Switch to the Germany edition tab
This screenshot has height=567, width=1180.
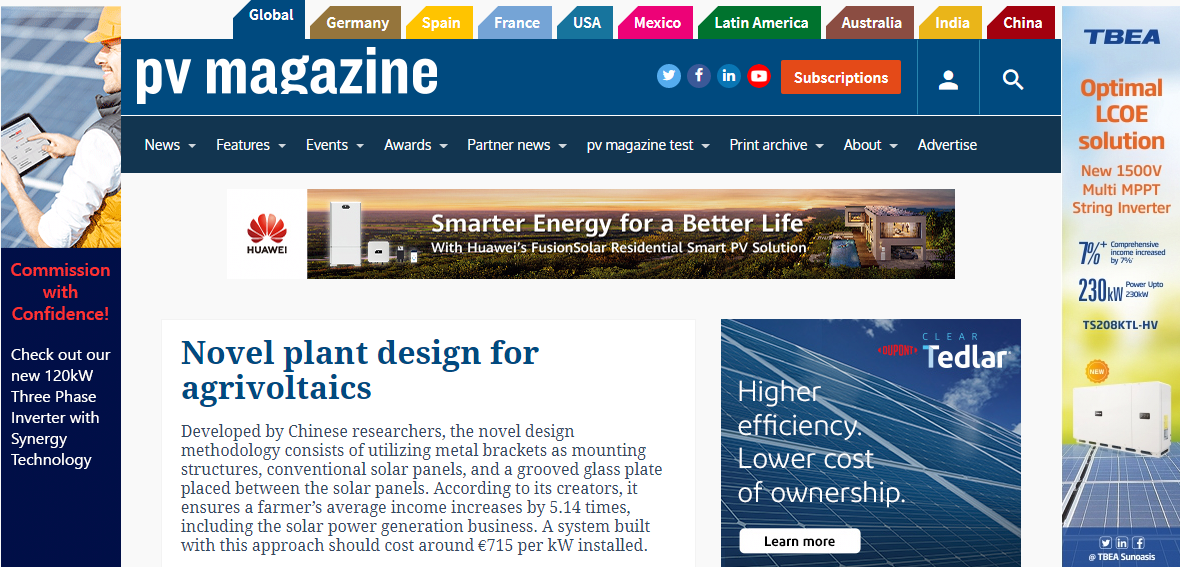[x=357, y=23]
